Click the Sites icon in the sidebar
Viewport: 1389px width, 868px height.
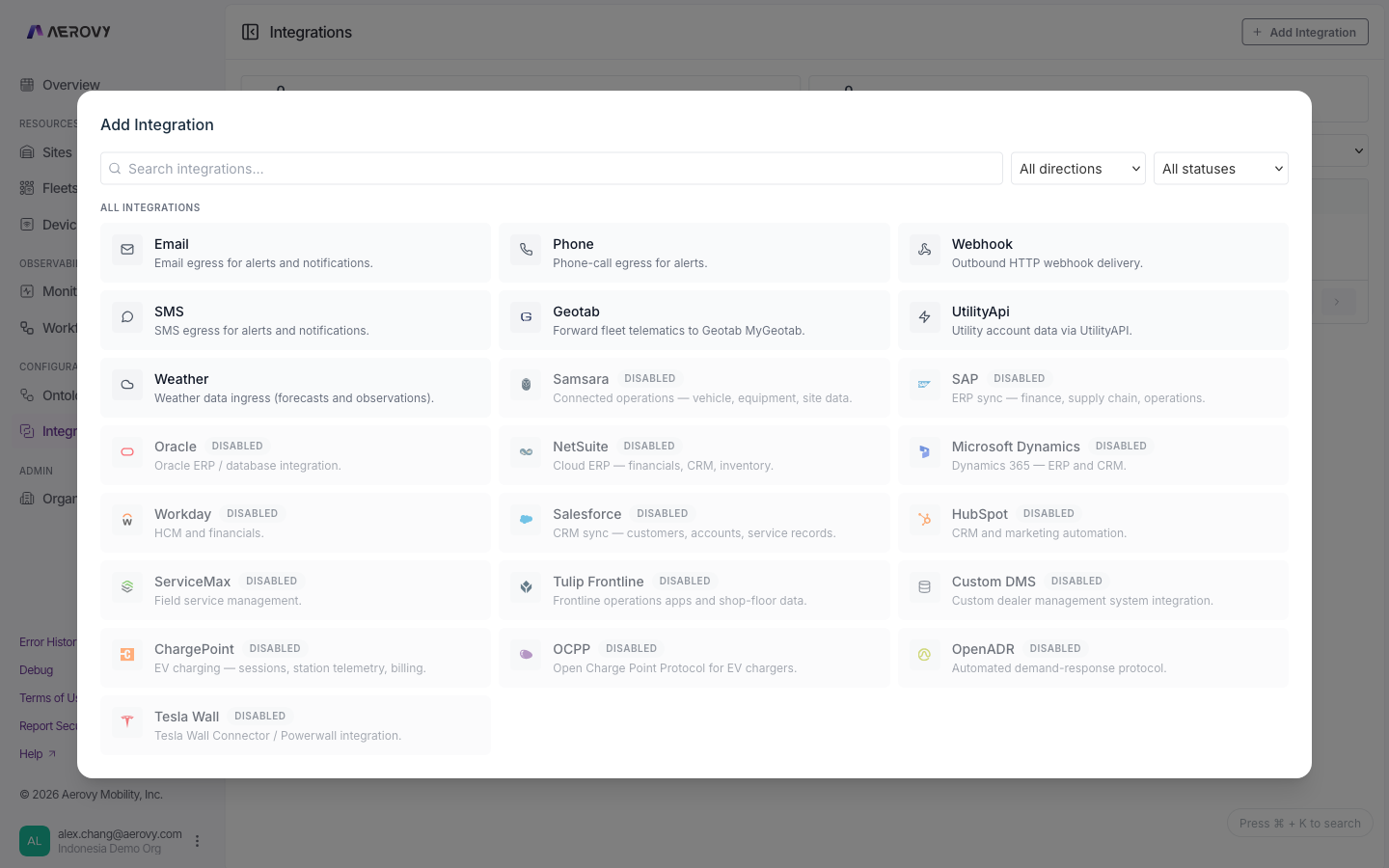coord(27,152)
